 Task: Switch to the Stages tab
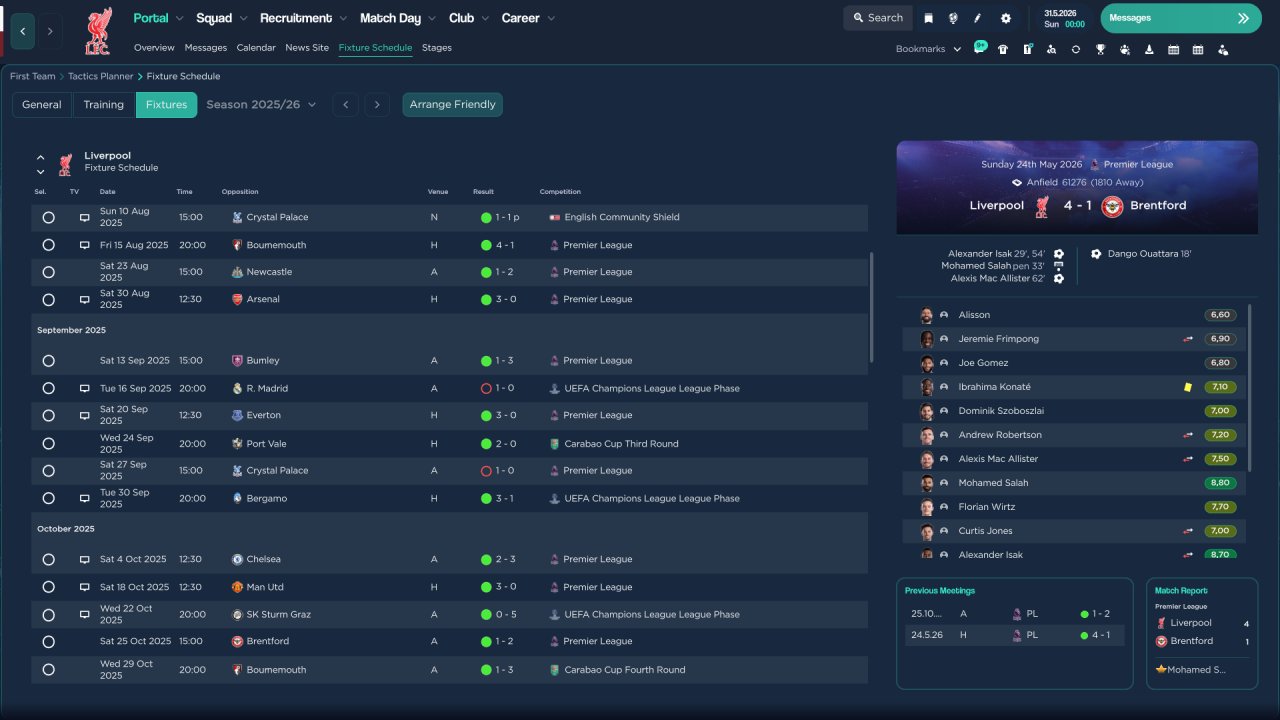coord(437,48)
